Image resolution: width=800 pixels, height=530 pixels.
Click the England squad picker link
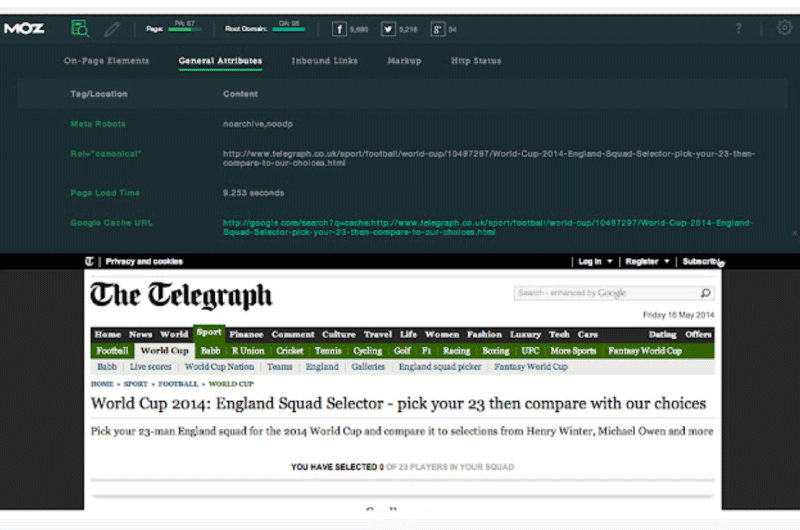tap(440, 367)
